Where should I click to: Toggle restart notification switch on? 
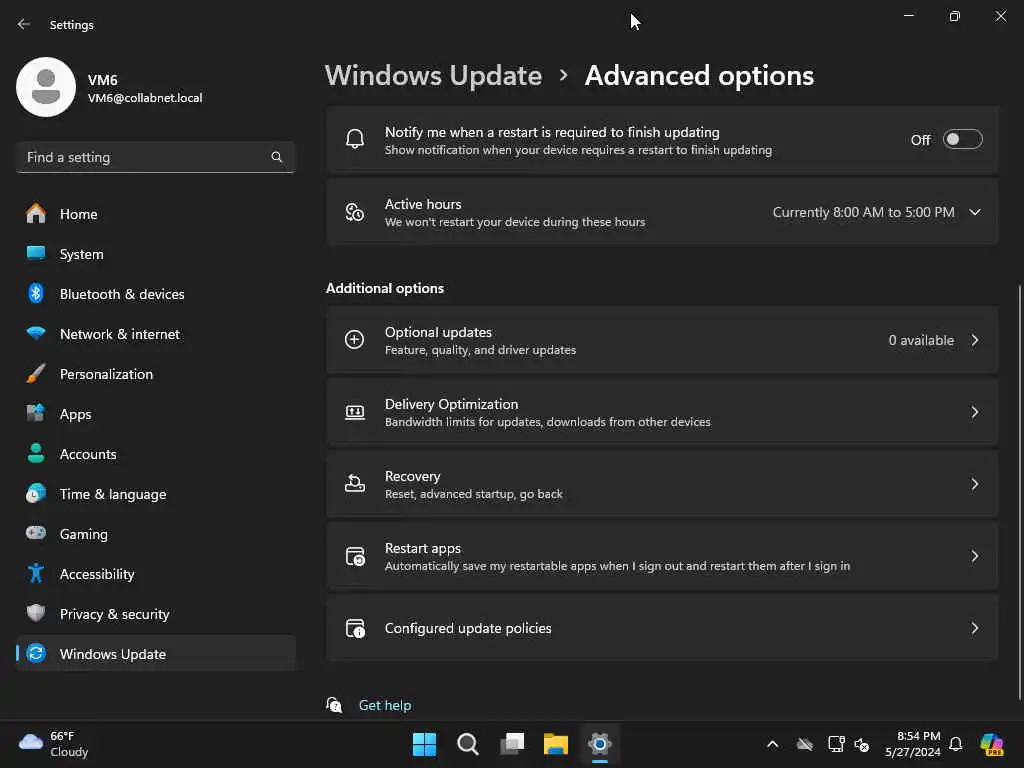click(963, 140)
